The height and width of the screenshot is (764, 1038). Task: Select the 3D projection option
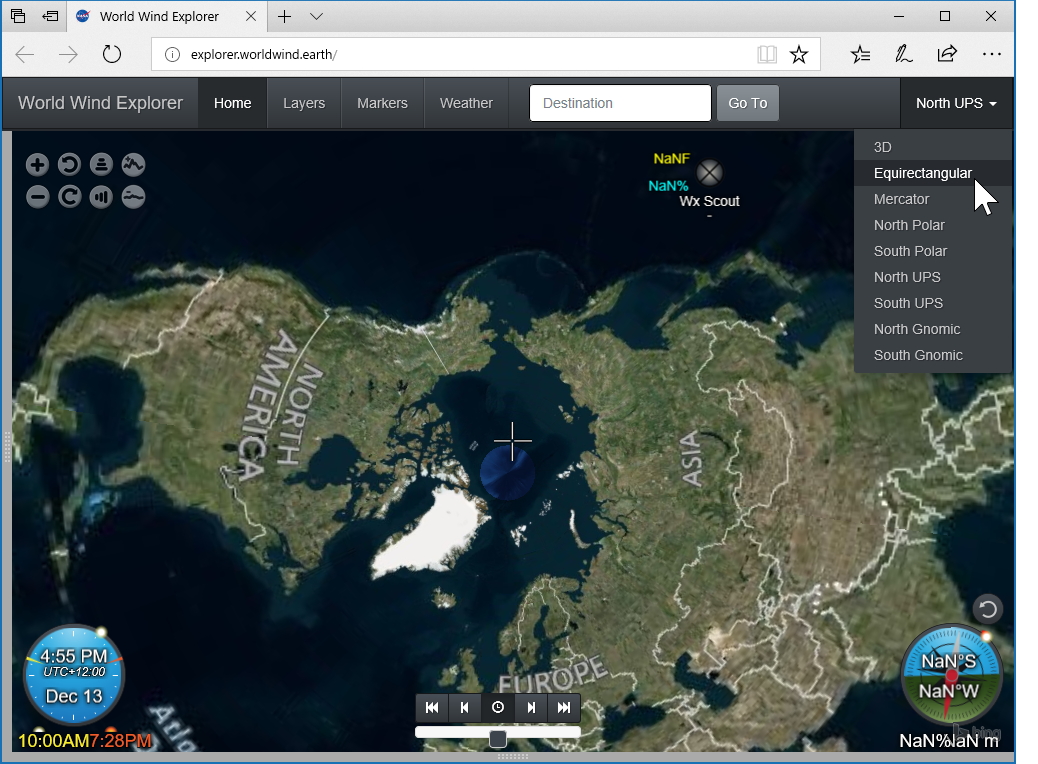933,147
